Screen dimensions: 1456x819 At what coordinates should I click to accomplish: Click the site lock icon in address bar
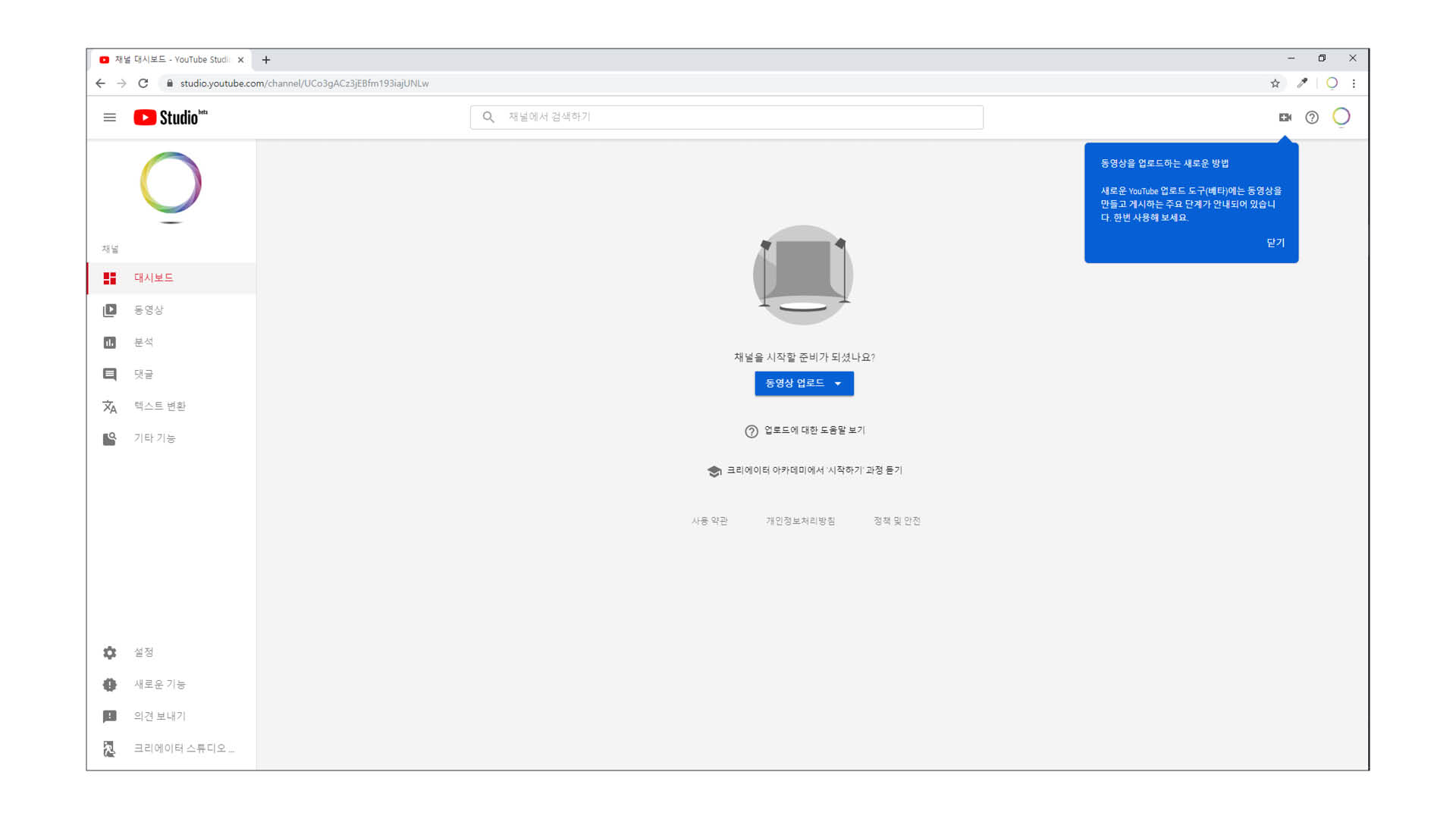169,83
